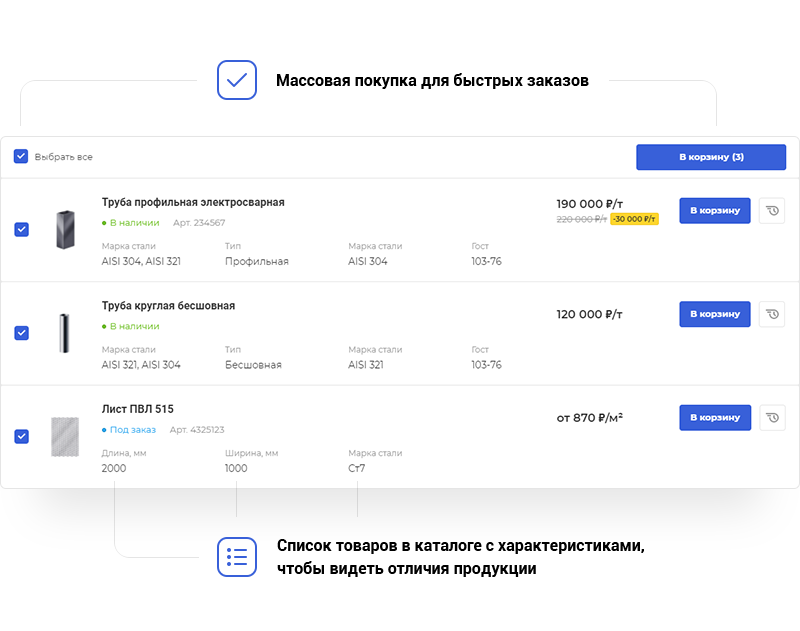Viewport: 800px width, 631px height.
Task: Click the perforated sheet ПВЛ thumbnail
Action: tap(65, 437)
